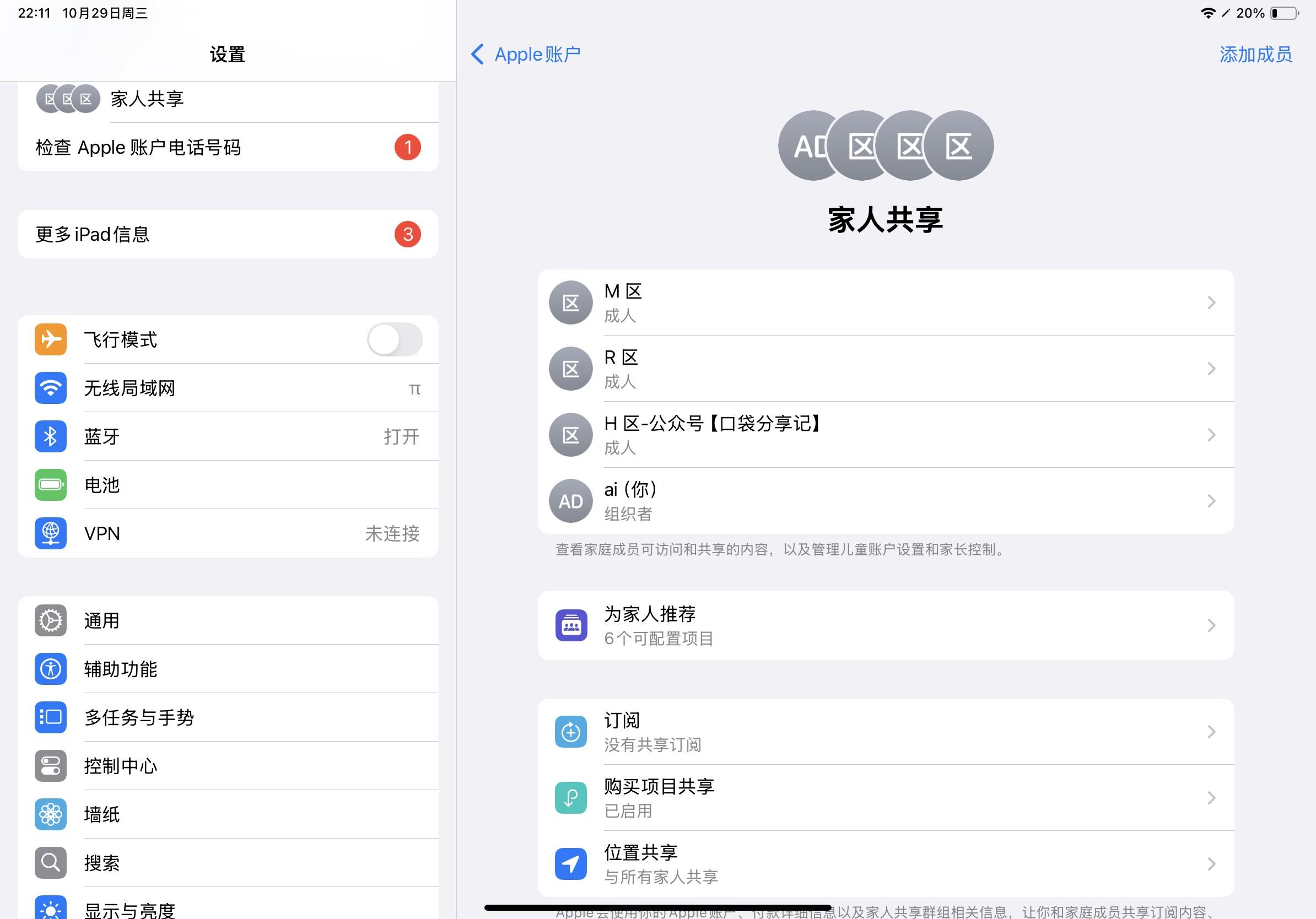Tap 添加成员 to add a member
The height and width of the screenshot is (919, 1316).
(x=1255, y=55)
